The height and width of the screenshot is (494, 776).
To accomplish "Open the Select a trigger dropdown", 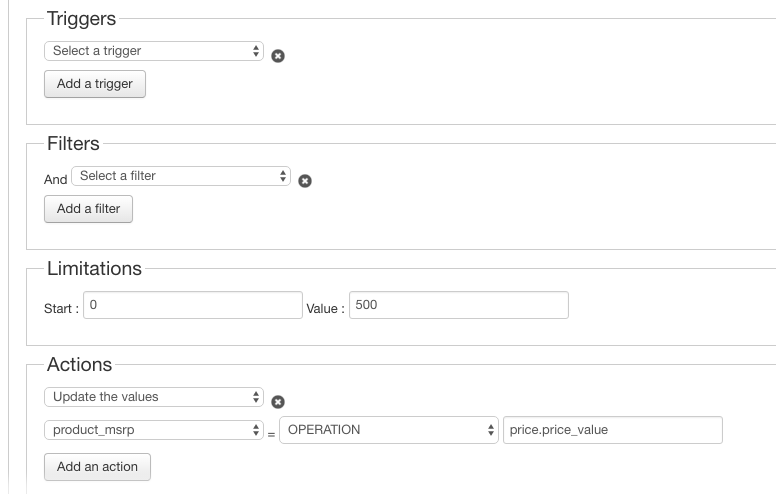I will click(154, 51).
